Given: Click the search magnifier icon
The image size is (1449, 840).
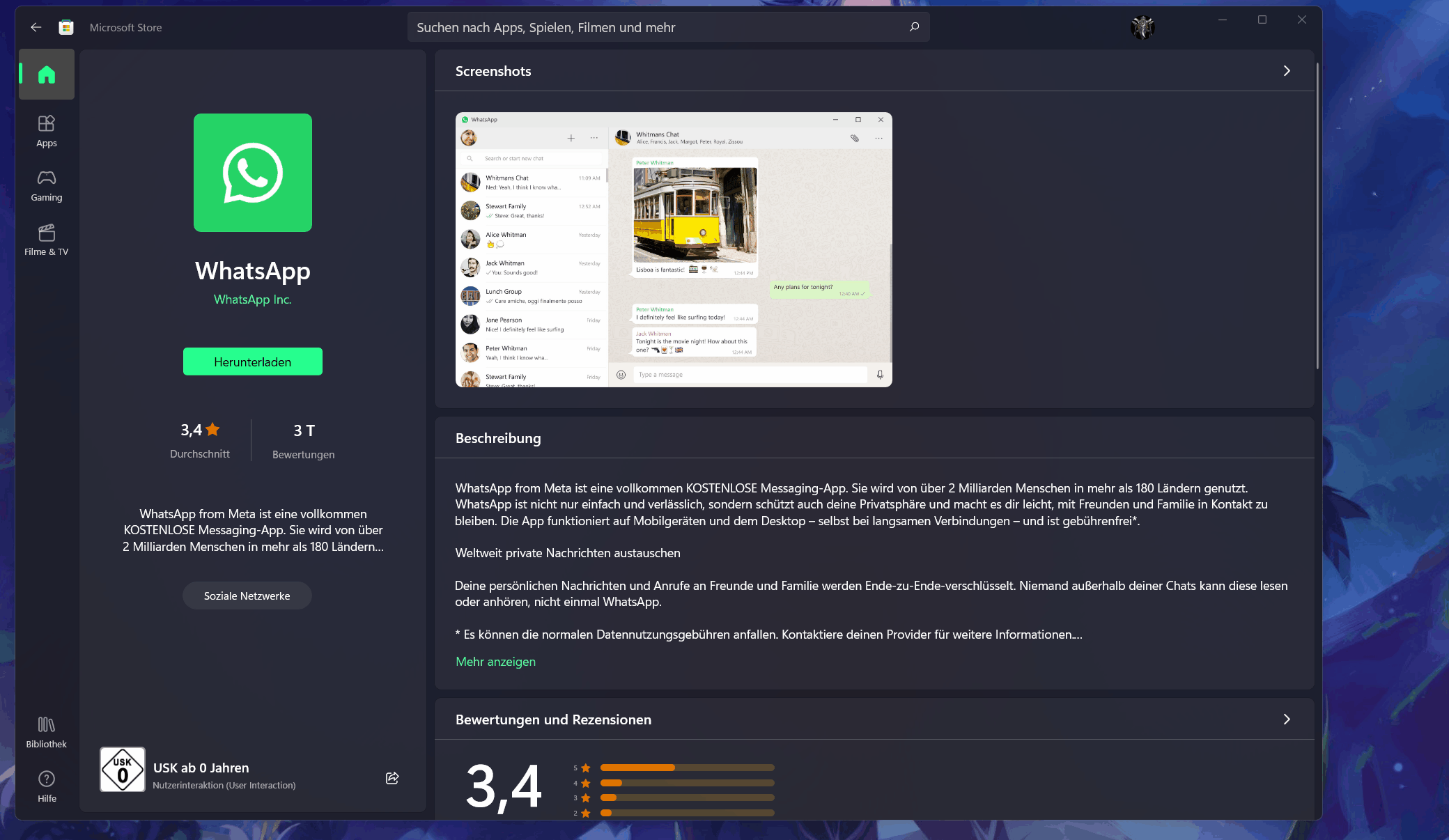Looking at the screenshot, I should [914, 27].
